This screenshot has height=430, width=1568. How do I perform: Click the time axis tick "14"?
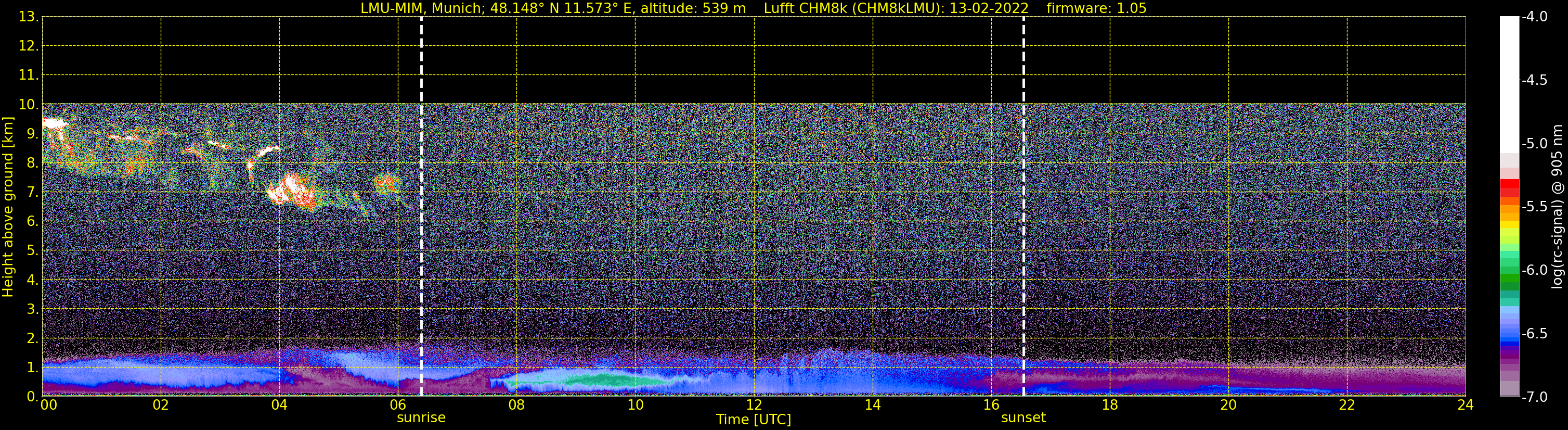tap(873, 405)
